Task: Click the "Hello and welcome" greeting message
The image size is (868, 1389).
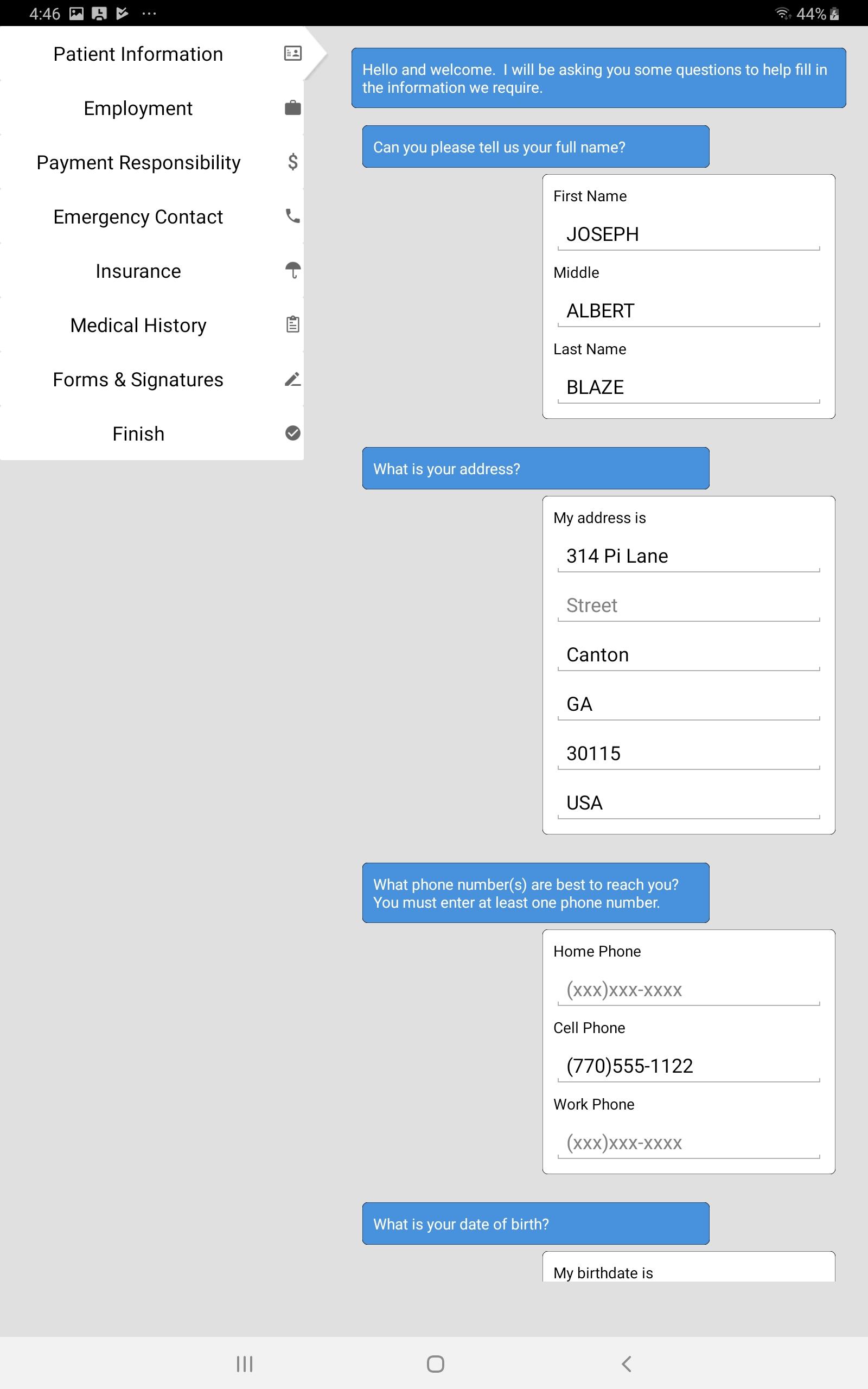Action: point(599,78)
